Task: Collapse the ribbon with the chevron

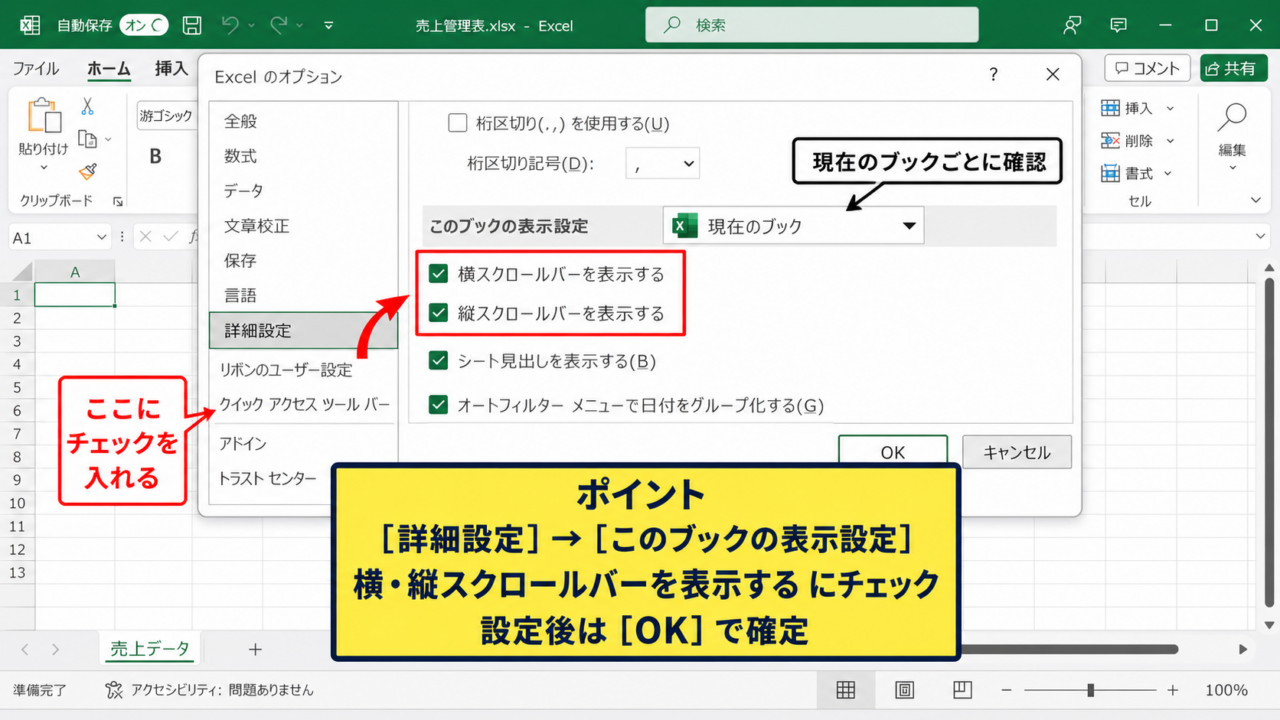Action: pos(1257,201)
